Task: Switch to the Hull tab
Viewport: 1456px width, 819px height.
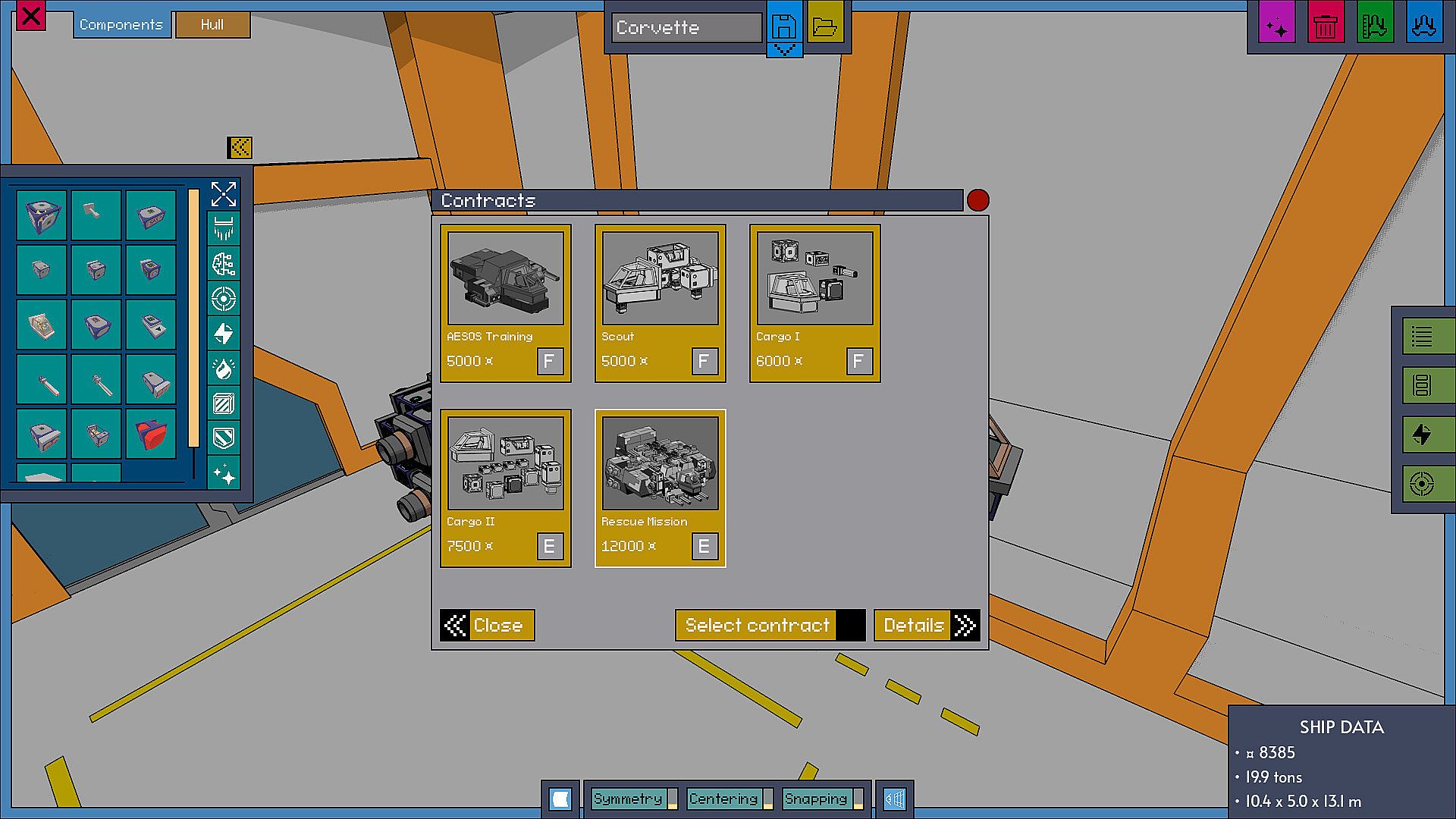Action: tap(212, 24)
